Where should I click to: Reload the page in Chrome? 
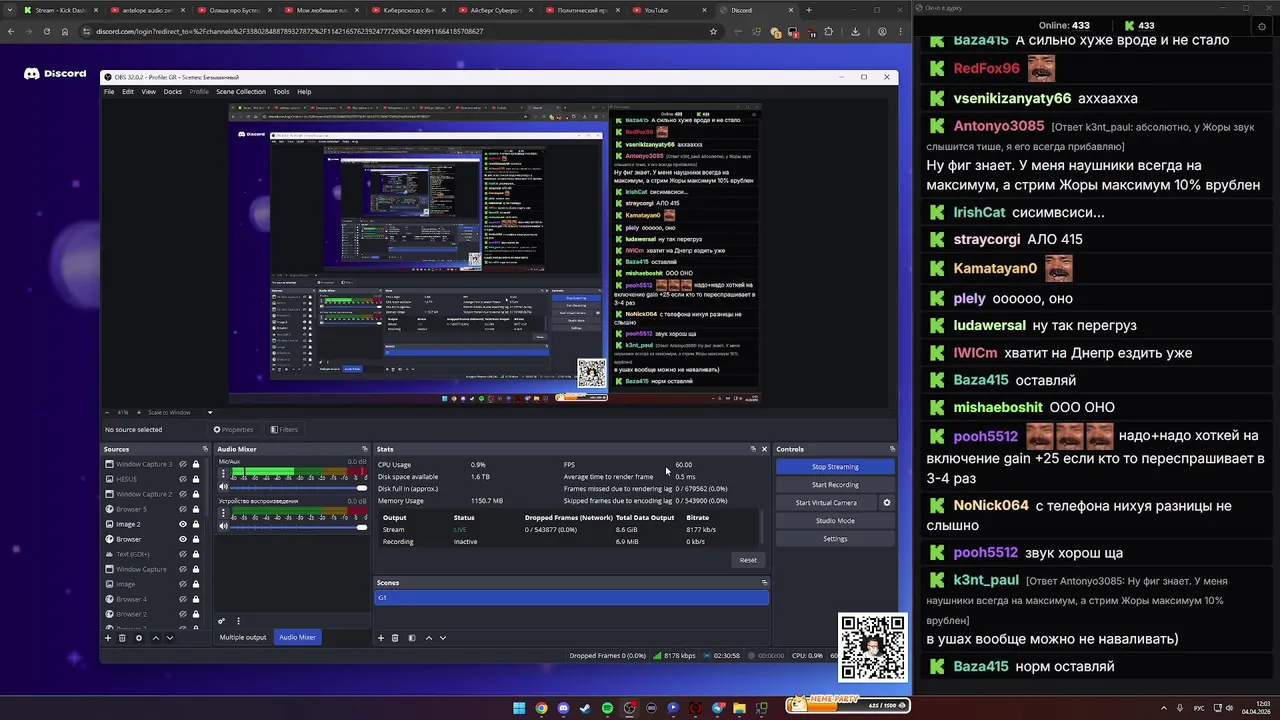pos(46,31)
